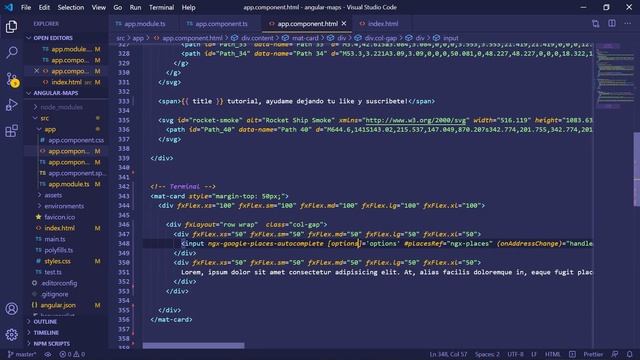Image resolution: width=640 pixels, height=360 pixels.
Task: Open polyfills.ts in the file tree
Action: (59, 250)
